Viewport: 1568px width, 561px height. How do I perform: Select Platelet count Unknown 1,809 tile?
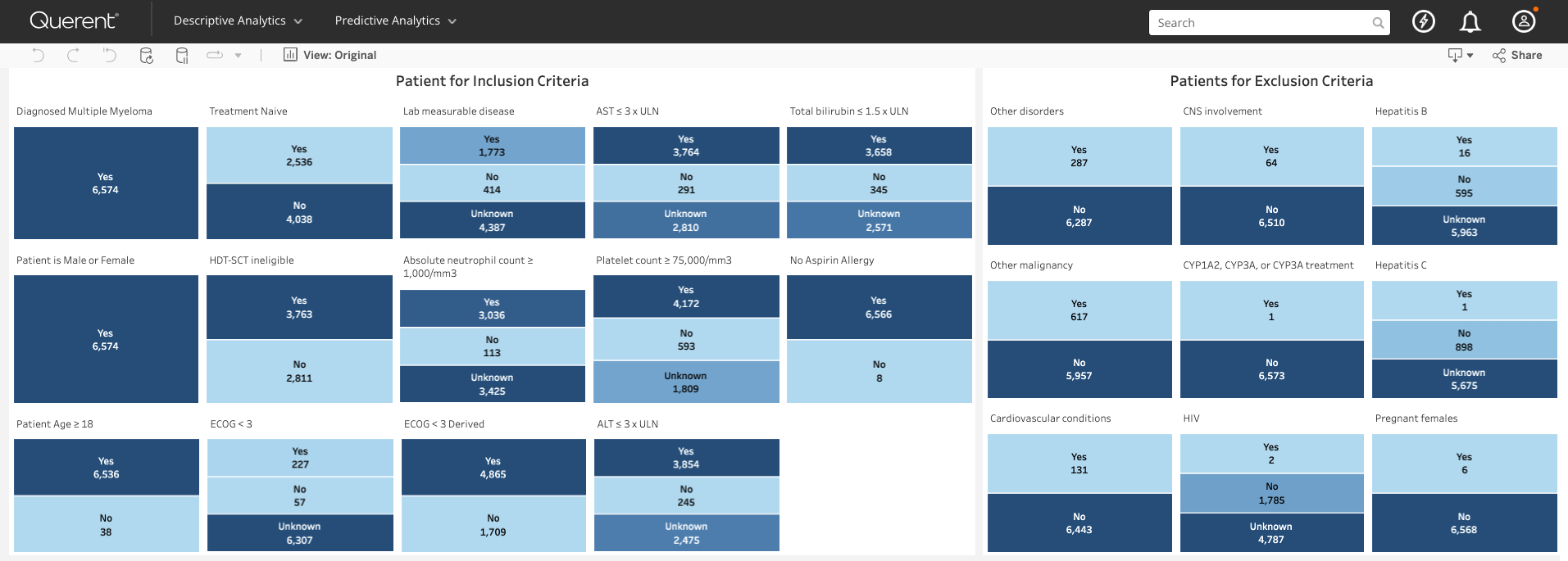[686, 382]
